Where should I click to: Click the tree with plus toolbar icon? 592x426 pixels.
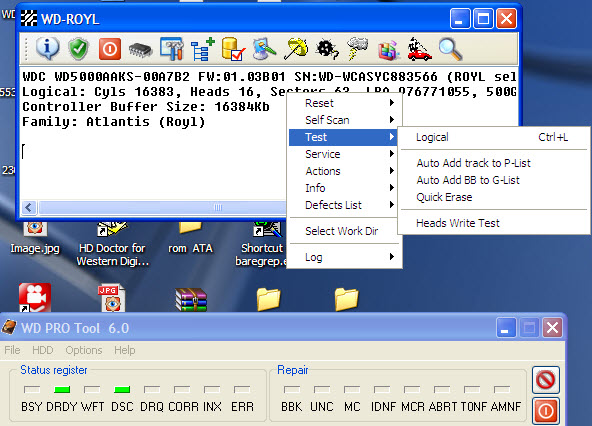click(203, 49)
